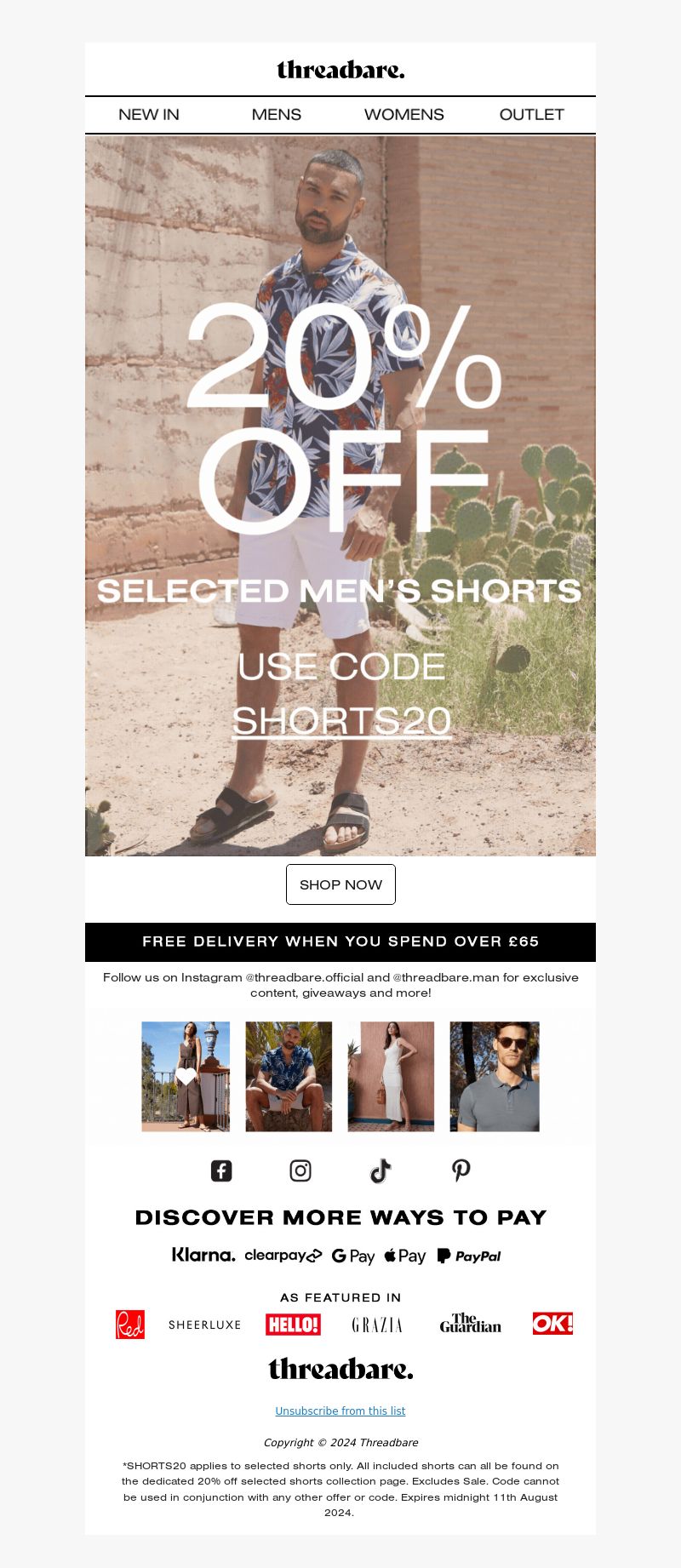Go to the NEW IN section
The height and width of the screenshot is (1568, 681).
pos(149,114)
